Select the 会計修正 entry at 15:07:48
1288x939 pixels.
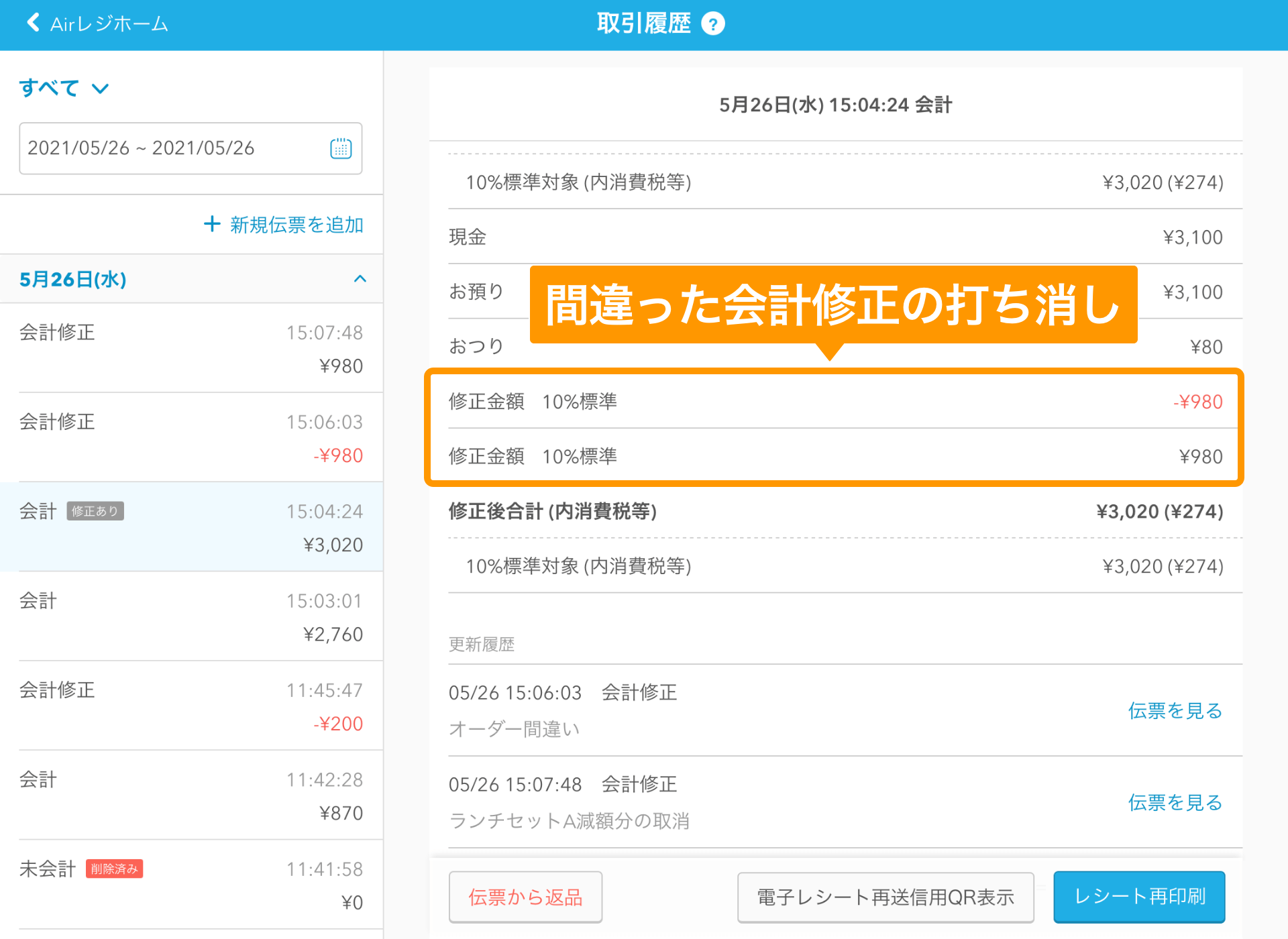(191, 348)
